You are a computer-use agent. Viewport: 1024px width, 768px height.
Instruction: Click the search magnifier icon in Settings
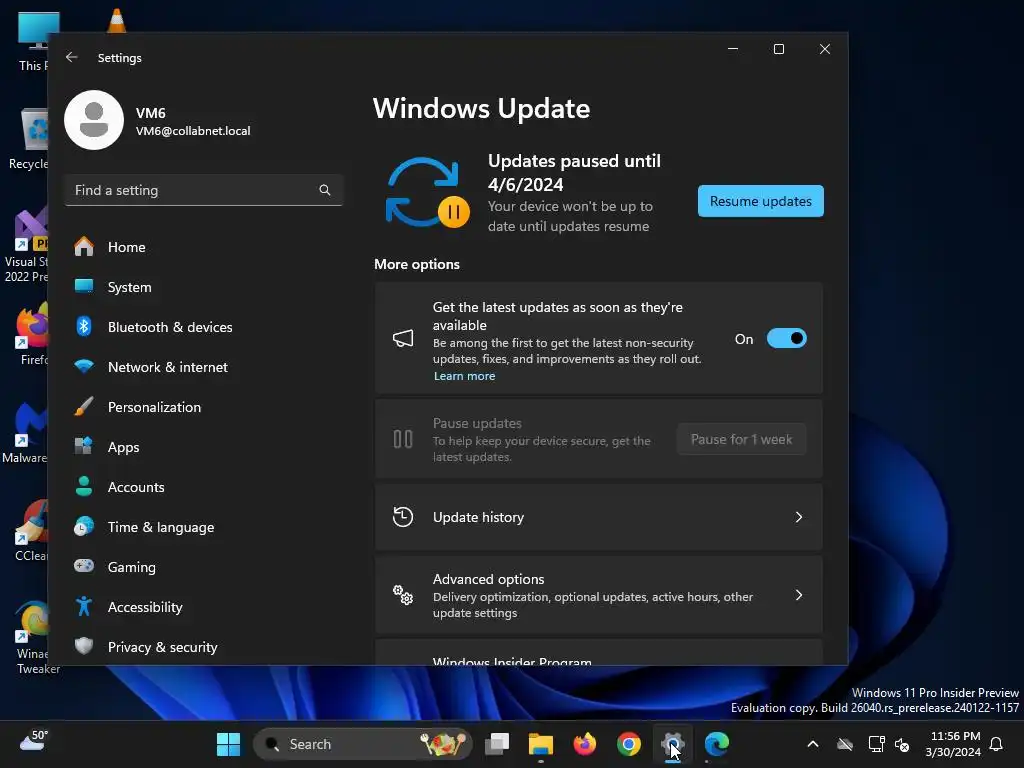(x=325, y=190)
